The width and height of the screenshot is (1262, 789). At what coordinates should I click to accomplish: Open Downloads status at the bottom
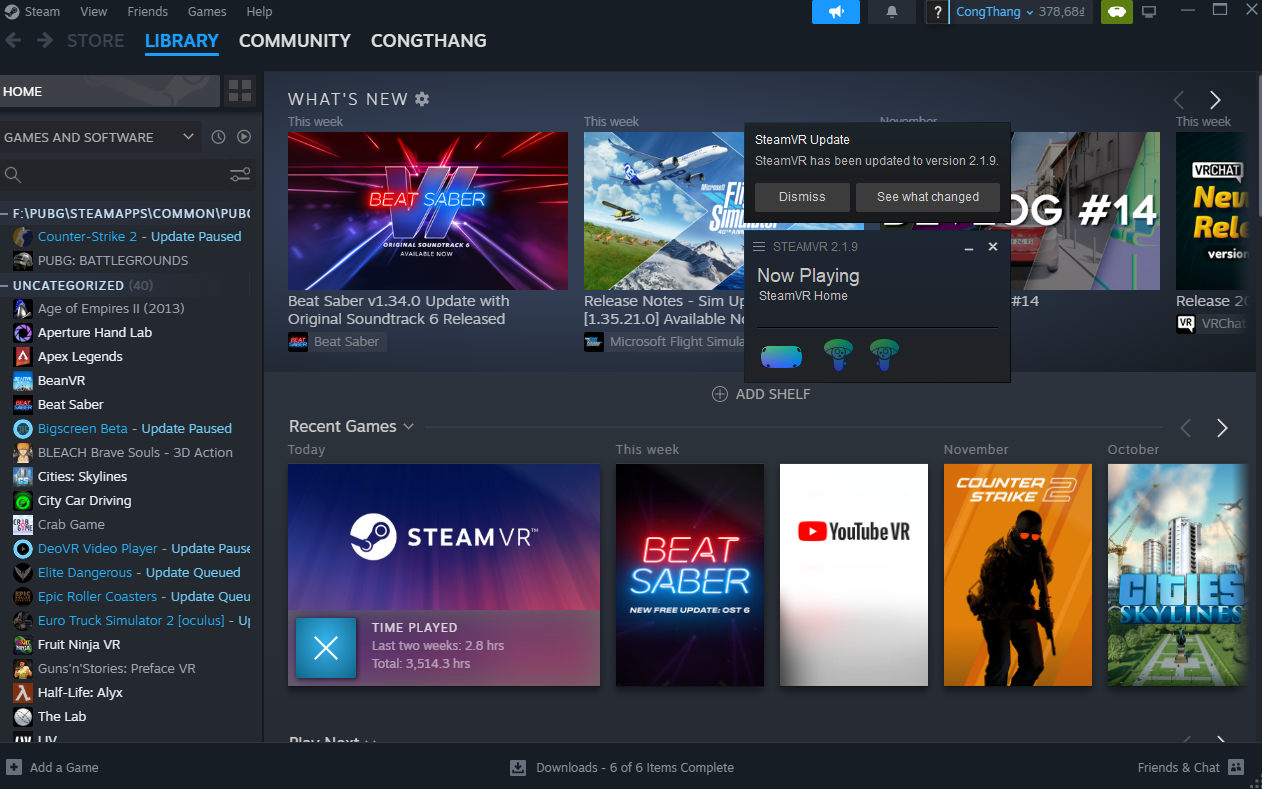tap(622, 767)
